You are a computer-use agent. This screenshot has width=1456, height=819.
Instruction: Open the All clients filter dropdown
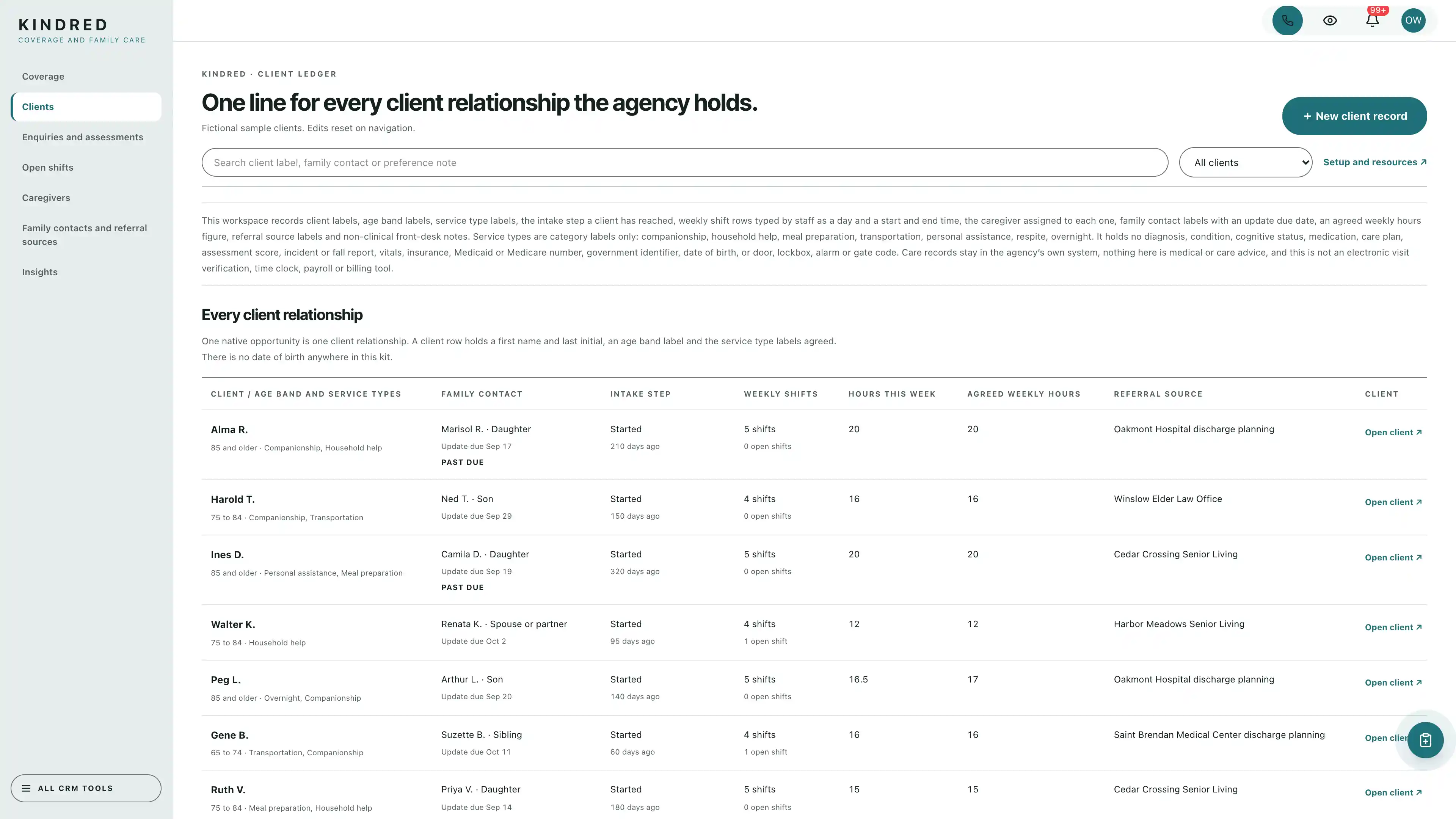click(x=1245, y=163)
